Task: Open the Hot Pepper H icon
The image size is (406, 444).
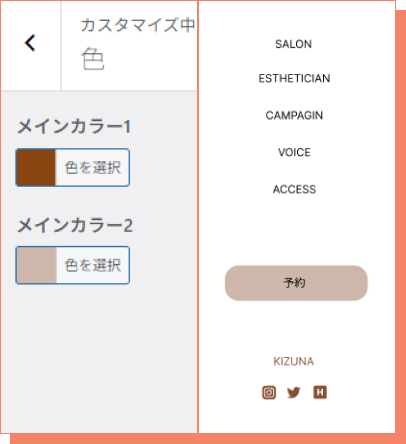Action: (320, 392)
